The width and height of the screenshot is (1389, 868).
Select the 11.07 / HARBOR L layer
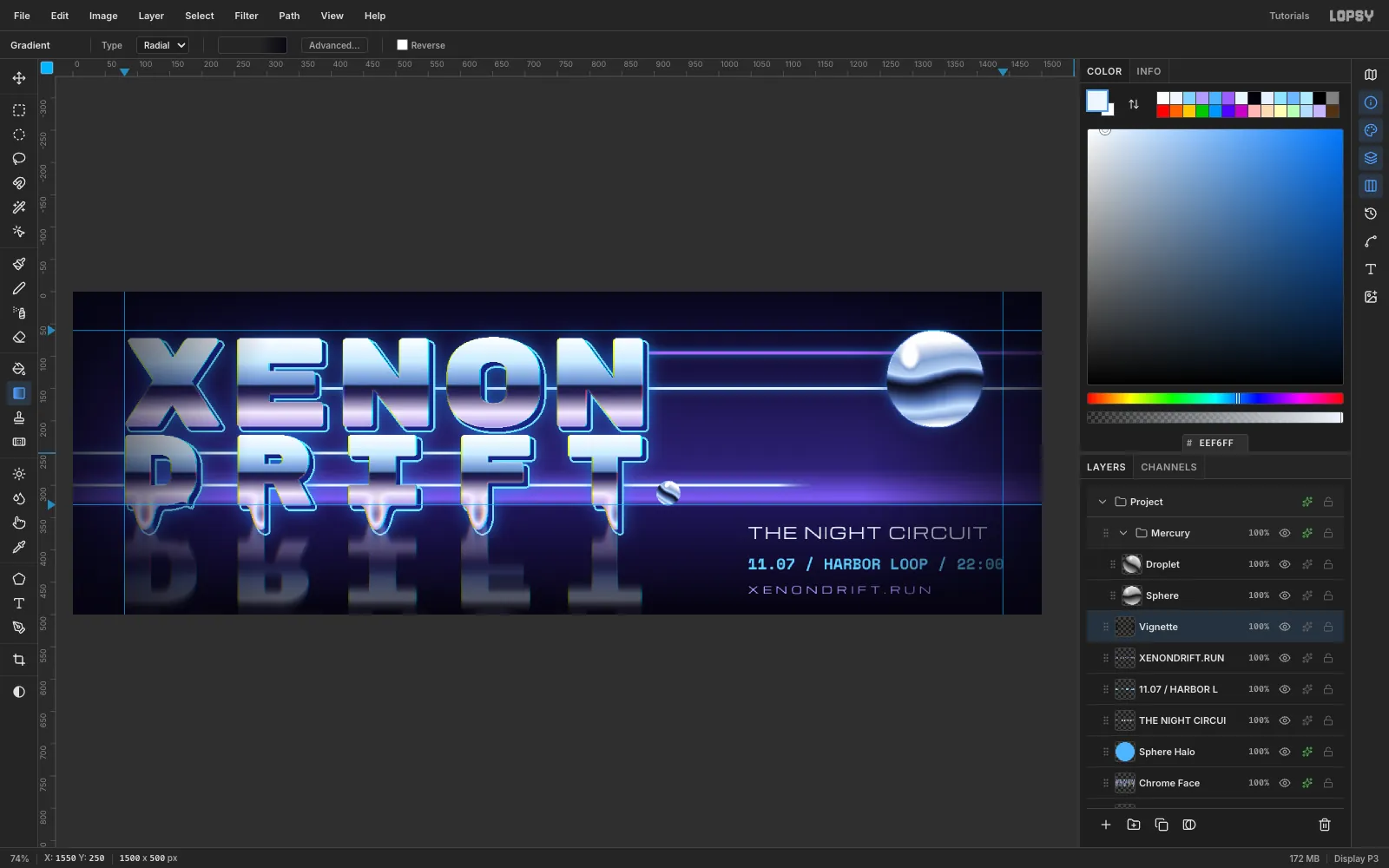(x=1215, y=689)
